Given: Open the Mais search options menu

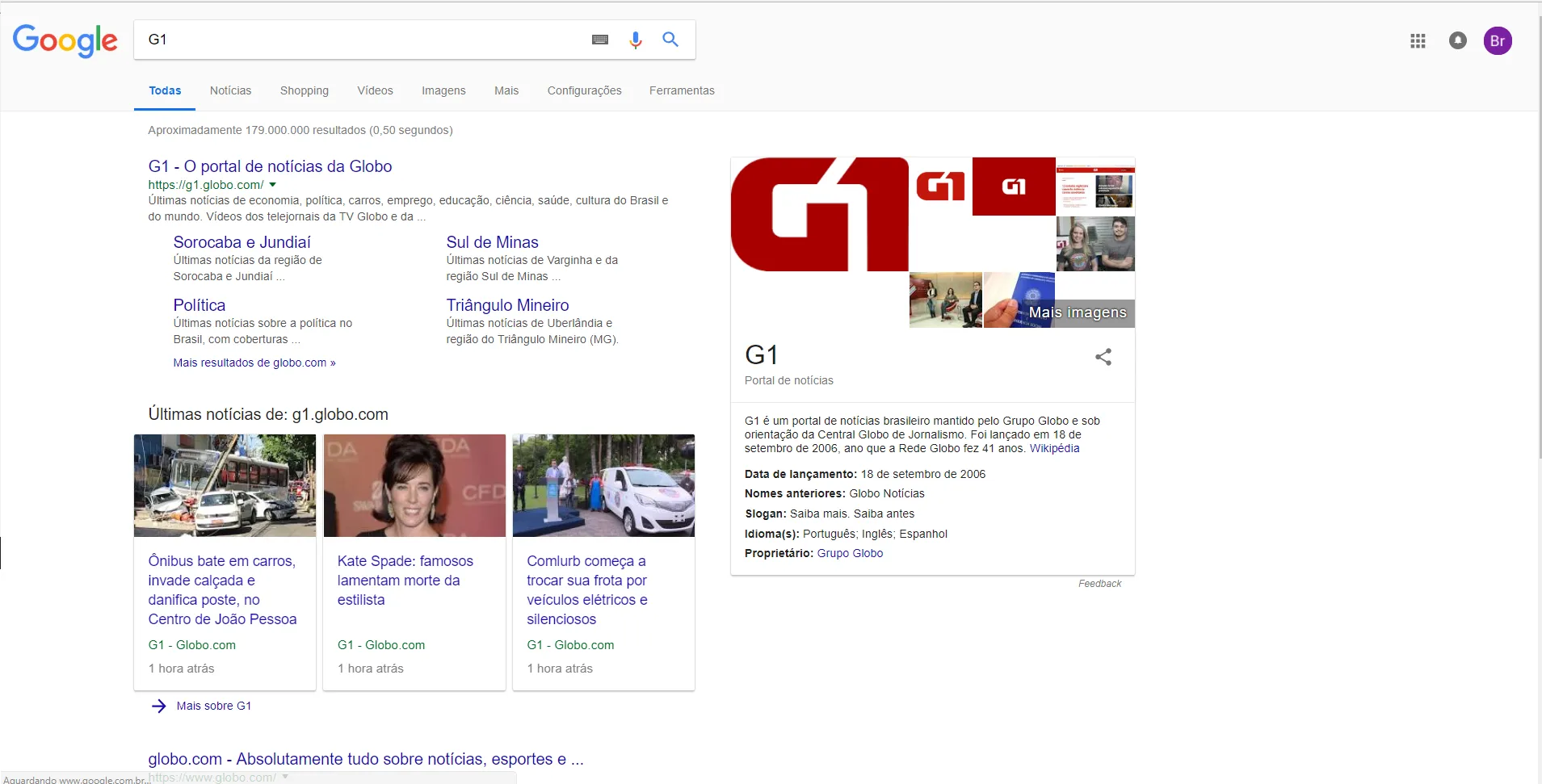Looking at the screenshot, I should point(506,90).
